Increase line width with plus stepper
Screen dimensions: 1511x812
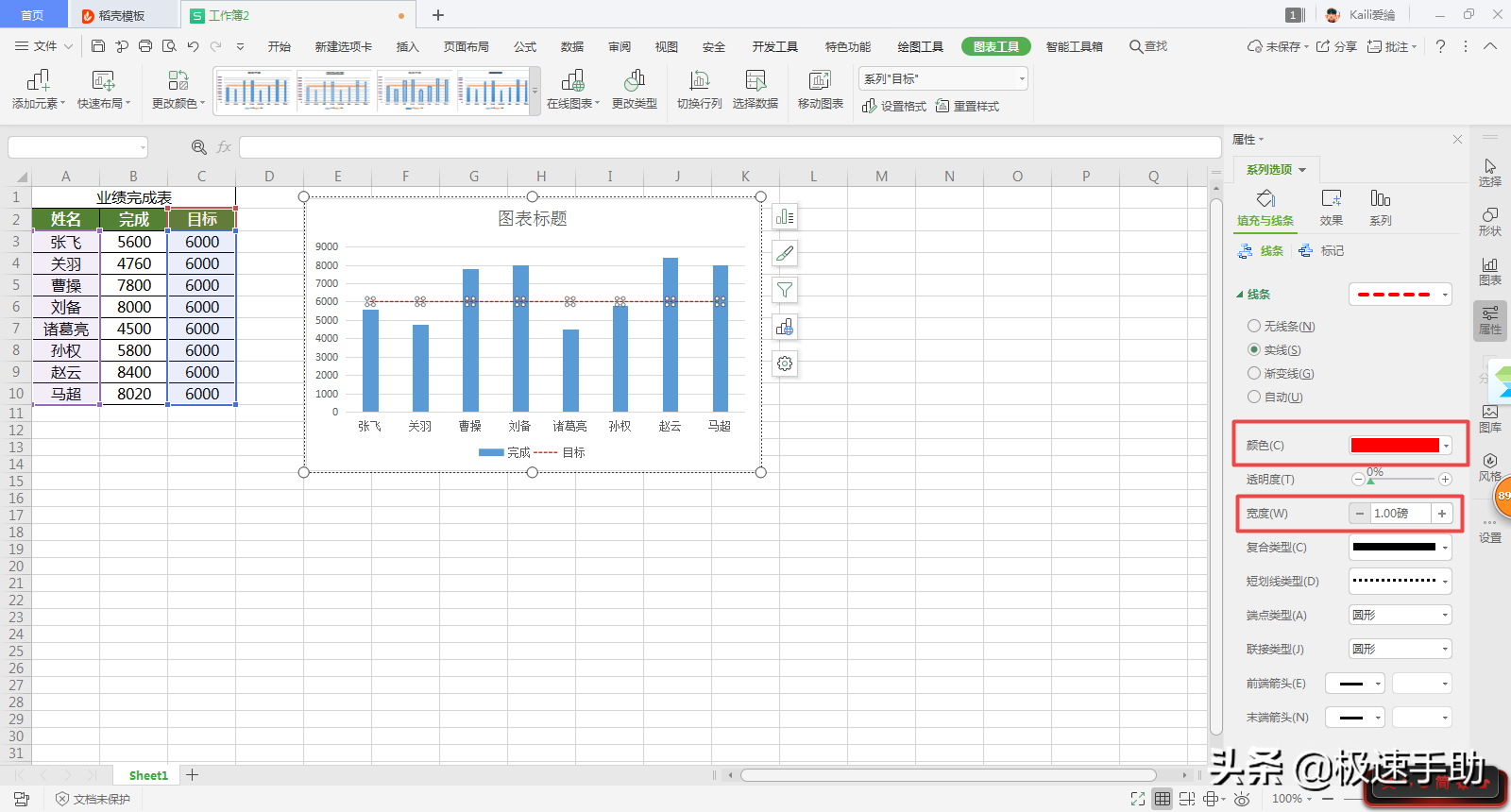pos(1442,514)
